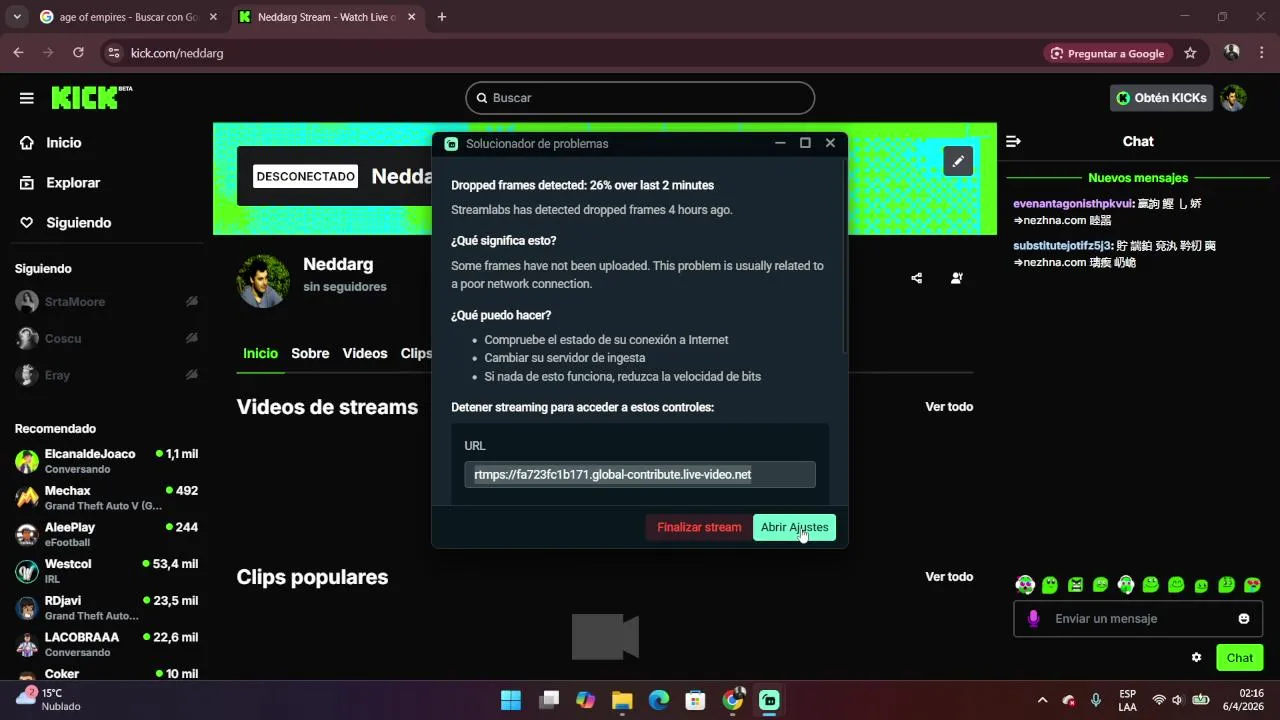Click Abrir Ajustes in the troubleshooter
Viewport: 1280px width, 720px height.
794,527
